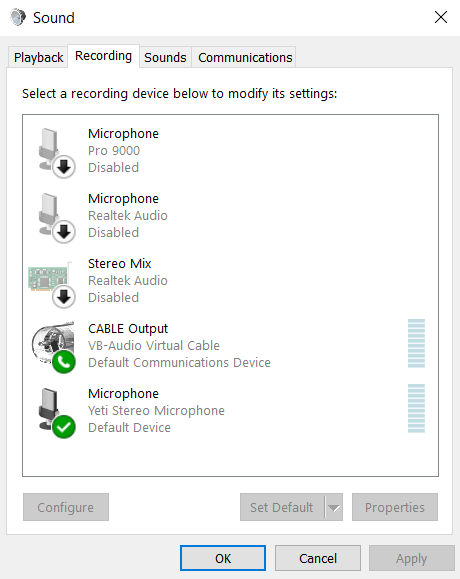Click the green checkmark badge on Yeti microphone

(64, 427)
